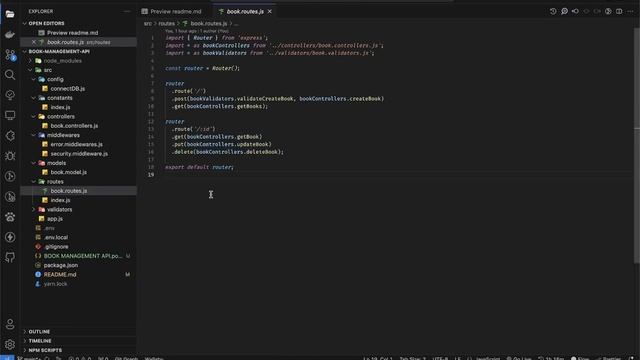Open connectDB.js file
Image resolution: width=640 pixels, height=360 pixels.
pyautogui.click(x=67, y=89)
